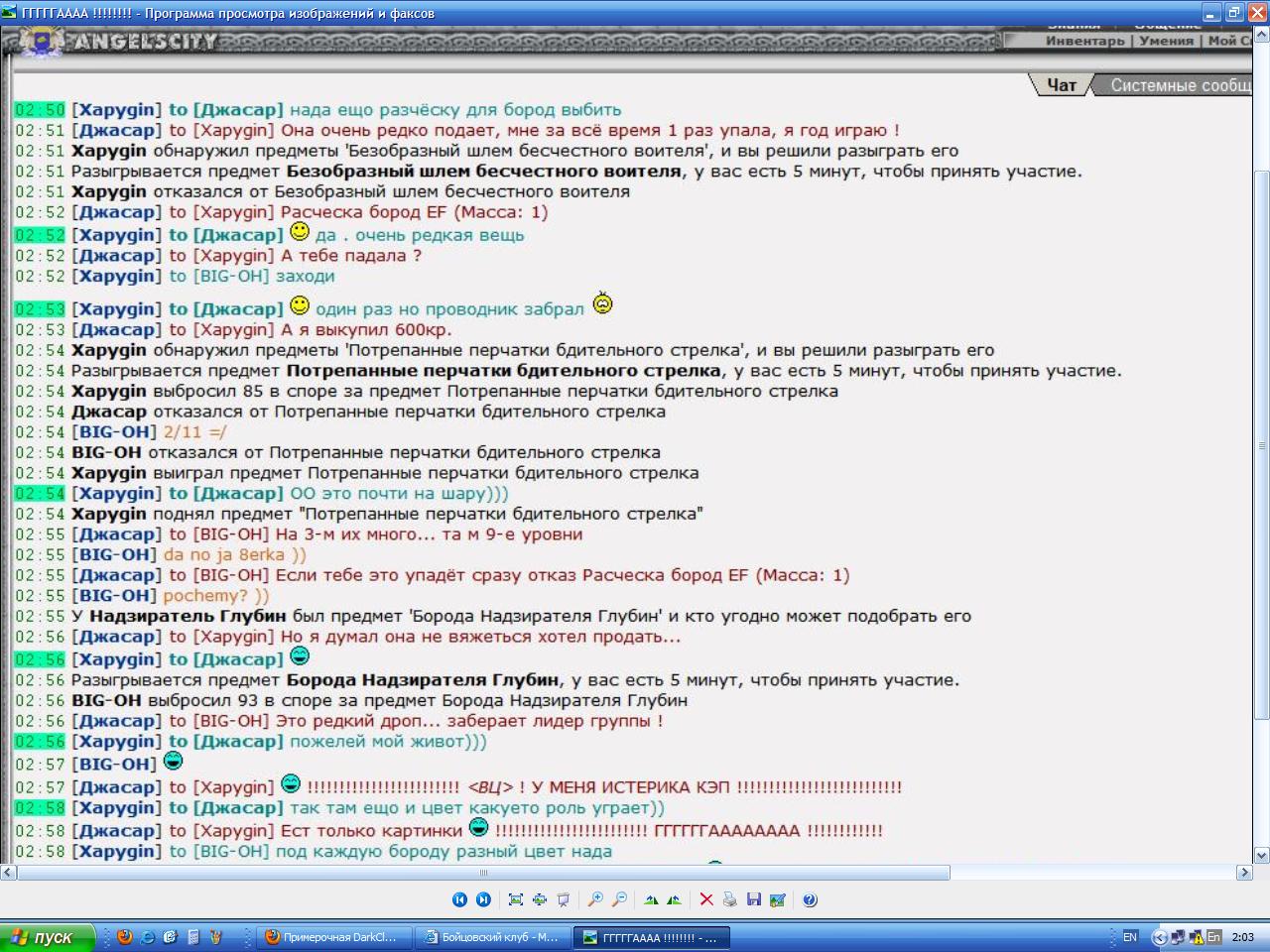Switch to the Примерочная DarkCl... taskbar window
1270x952 pixels.
tap(333, 937)
